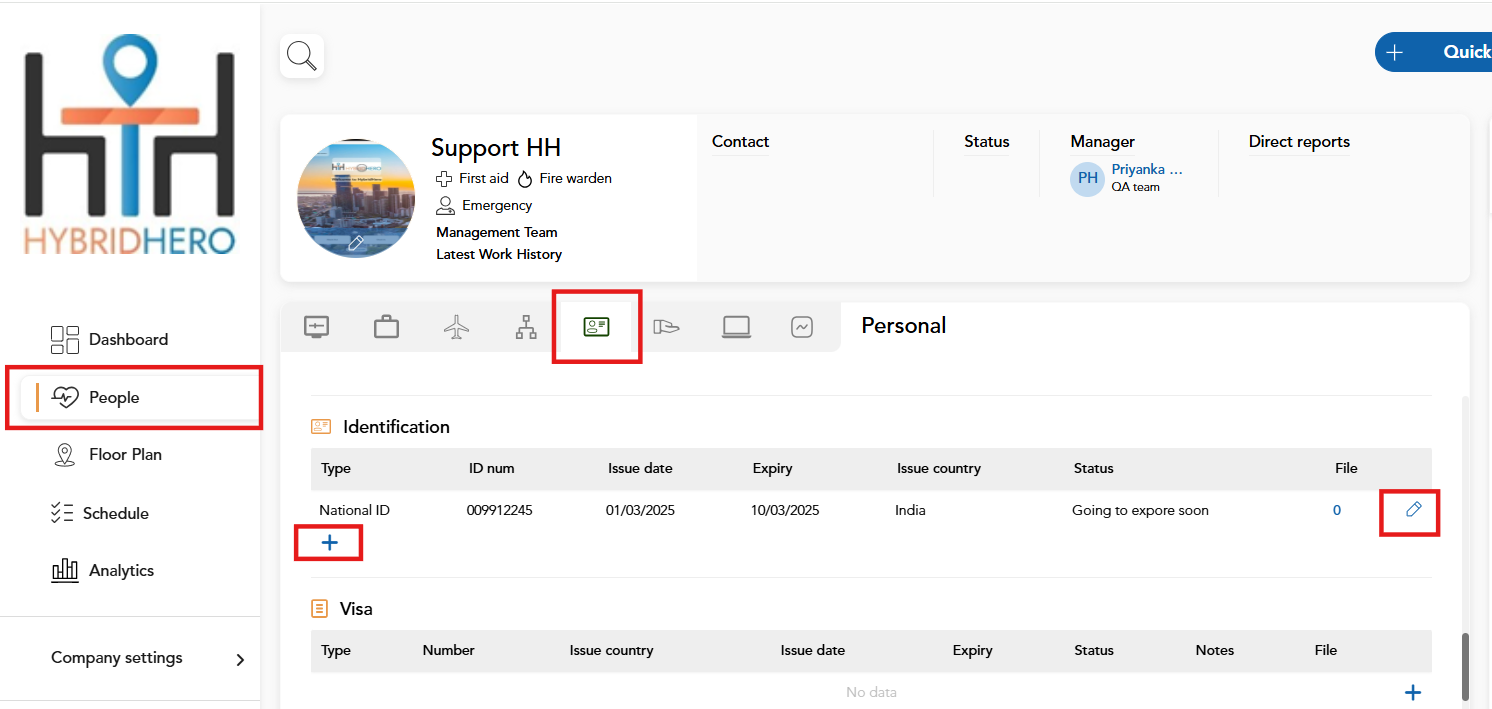Open the hand payment tab icon
This screenshot has width=1492, height=709.
(x=666, y=326)
